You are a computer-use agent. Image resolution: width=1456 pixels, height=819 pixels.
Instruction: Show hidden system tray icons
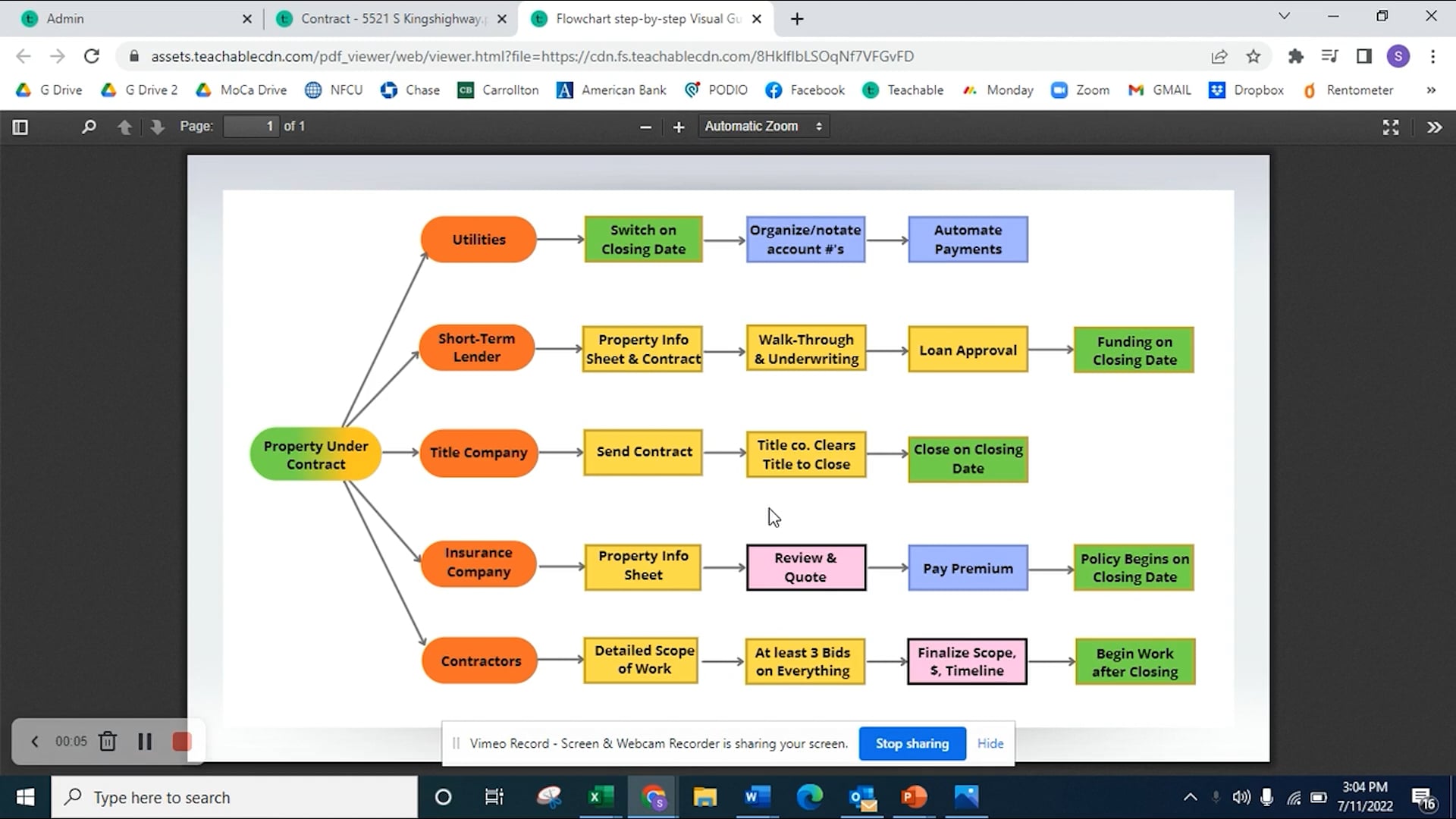coord(1190,797)
